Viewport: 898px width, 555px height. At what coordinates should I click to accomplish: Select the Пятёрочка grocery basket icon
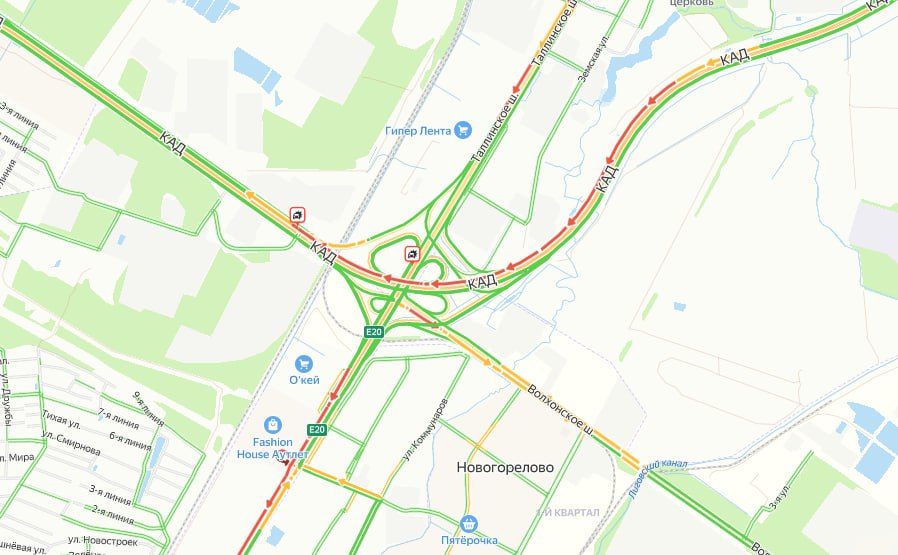point(469,523)
